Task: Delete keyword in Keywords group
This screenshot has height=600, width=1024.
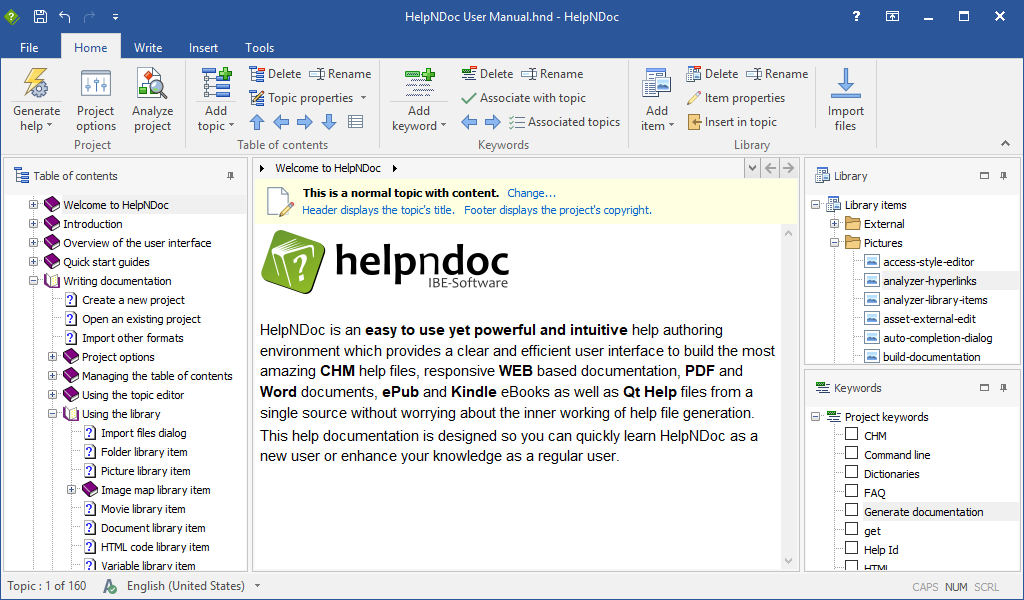Action: pos(487,74)
